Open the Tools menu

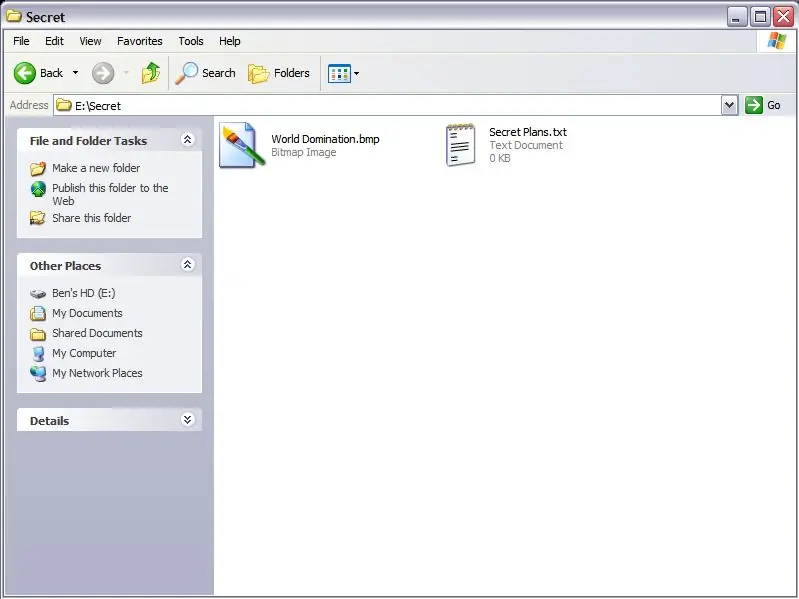click(191, 41)
